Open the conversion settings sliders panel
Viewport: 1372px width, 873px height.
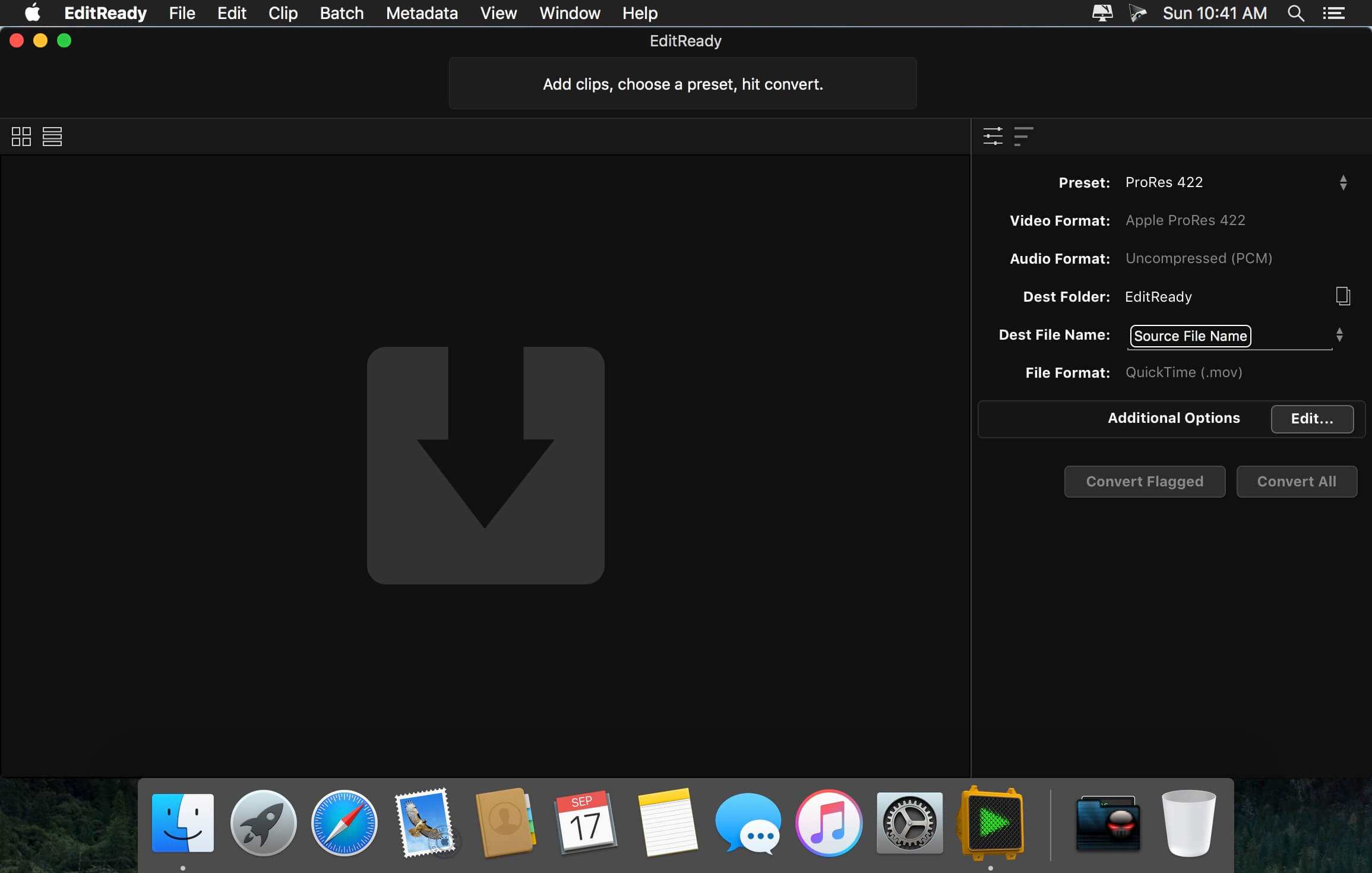click(992, 136)
